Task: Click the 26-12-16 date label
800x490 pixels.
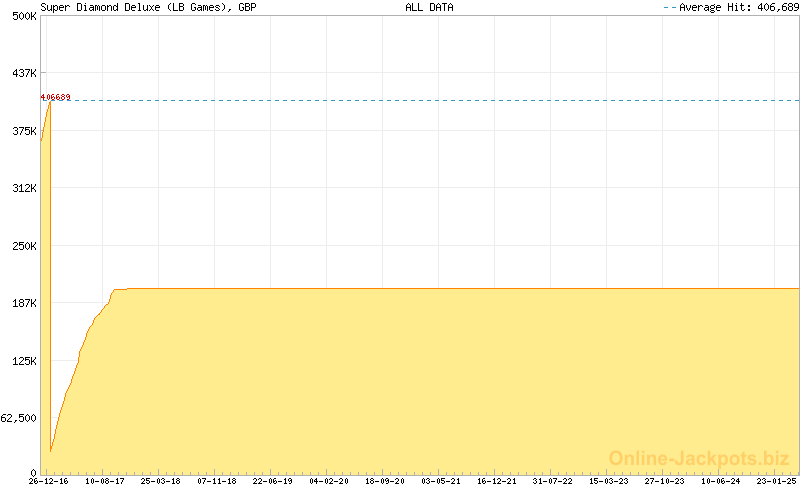Action: point(49,481)
